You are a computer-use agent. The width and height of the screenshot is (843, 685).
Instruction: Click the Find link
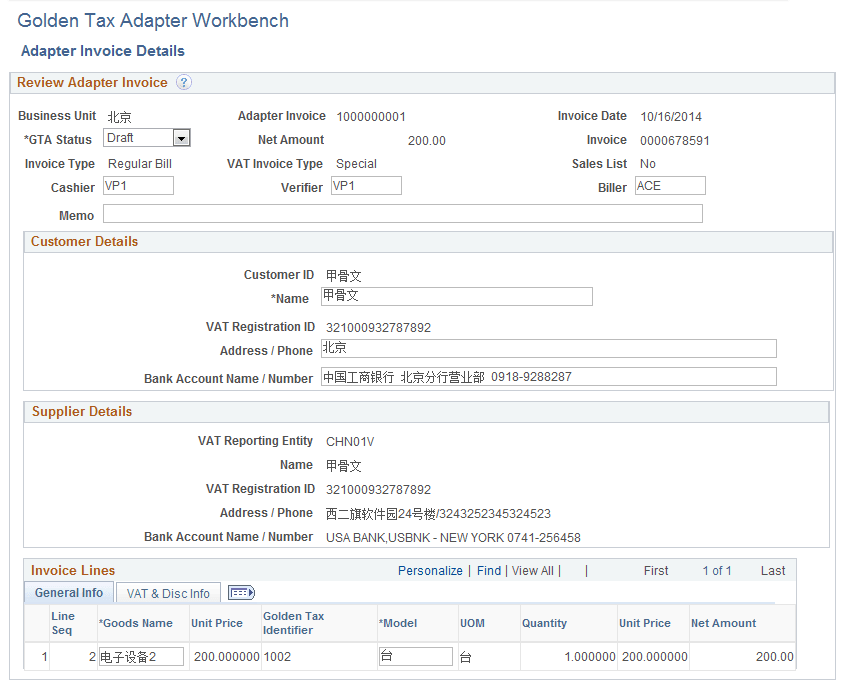pyautogui.click(x=488, y=570)
